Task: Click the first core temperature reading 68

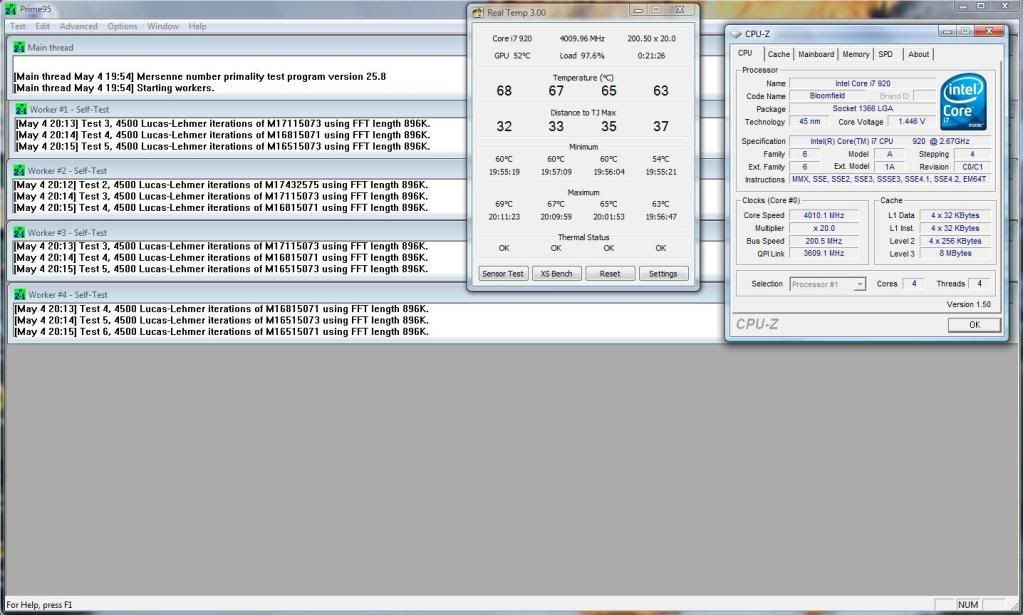Action: click(504, 91)
